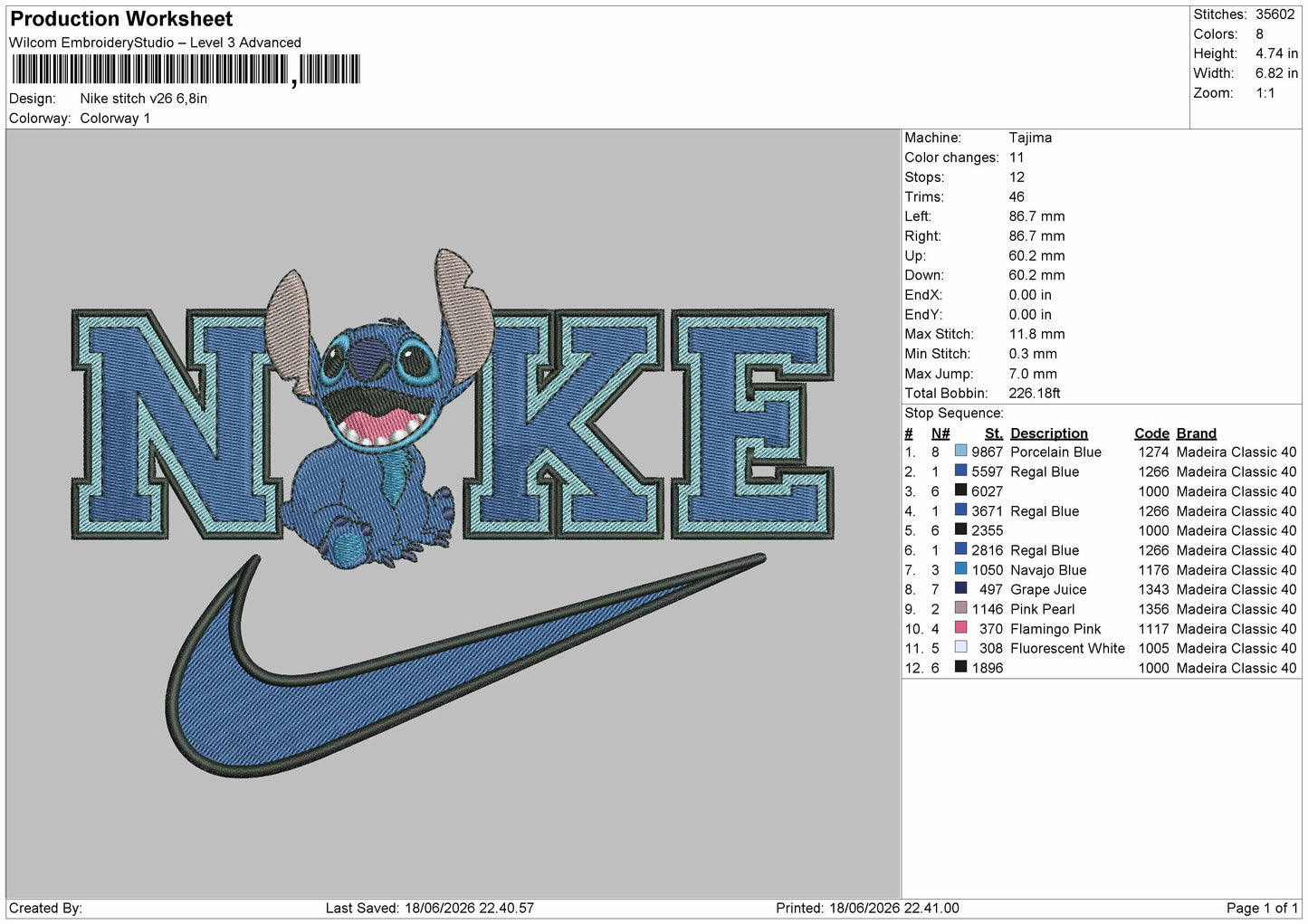Click the code 1274 in row 1
The image size is (1308, 924).
pyautogui.click(x=1153, y=452)
